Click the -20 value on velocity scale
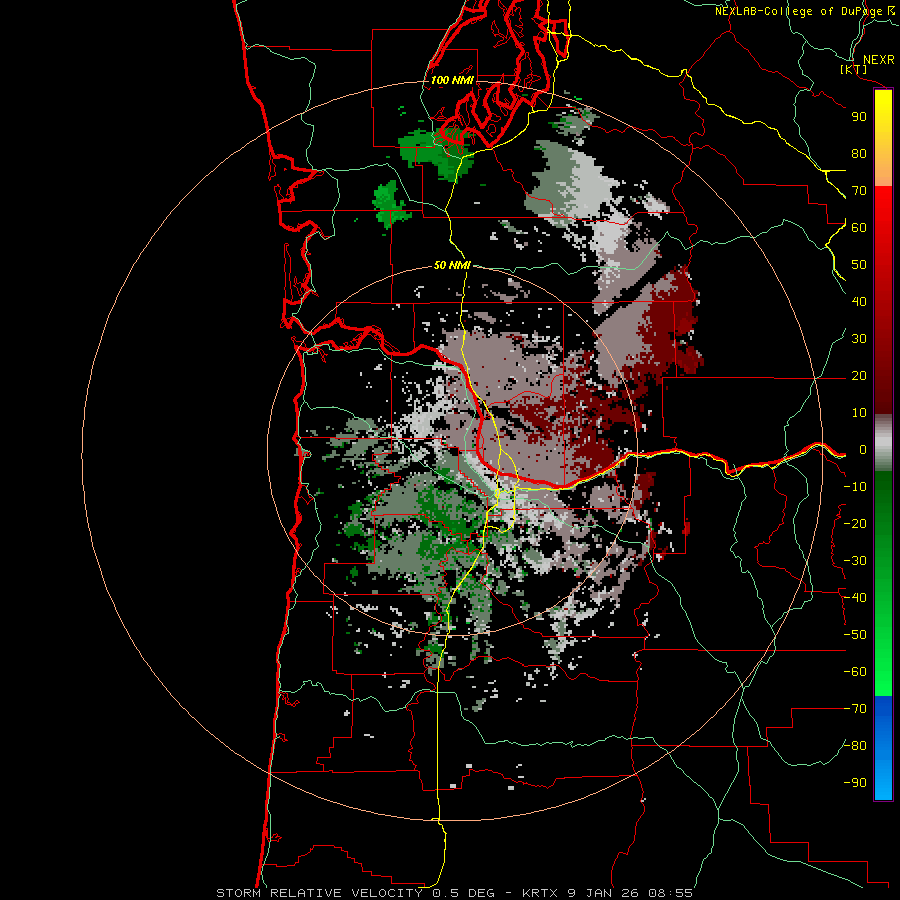 coord(855,523)
